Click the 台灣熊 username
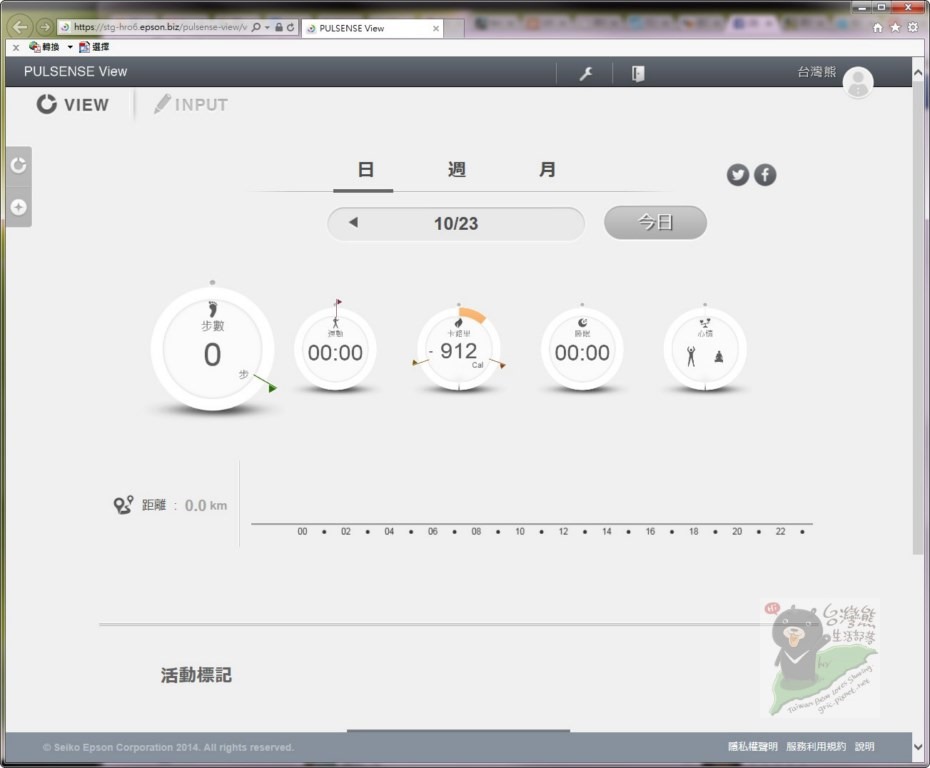Viewport: 930px width, 768px height. click(816, 72)
